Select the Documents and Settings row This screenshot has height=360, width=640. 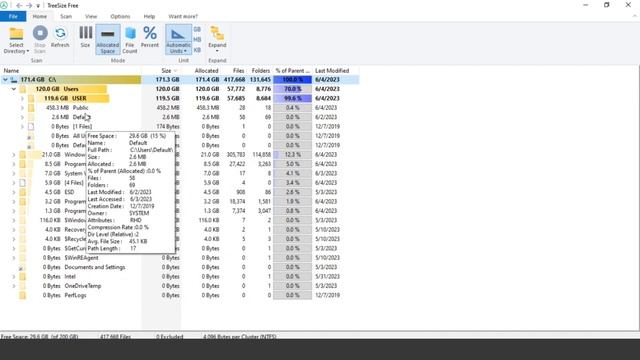click(180, 267)
